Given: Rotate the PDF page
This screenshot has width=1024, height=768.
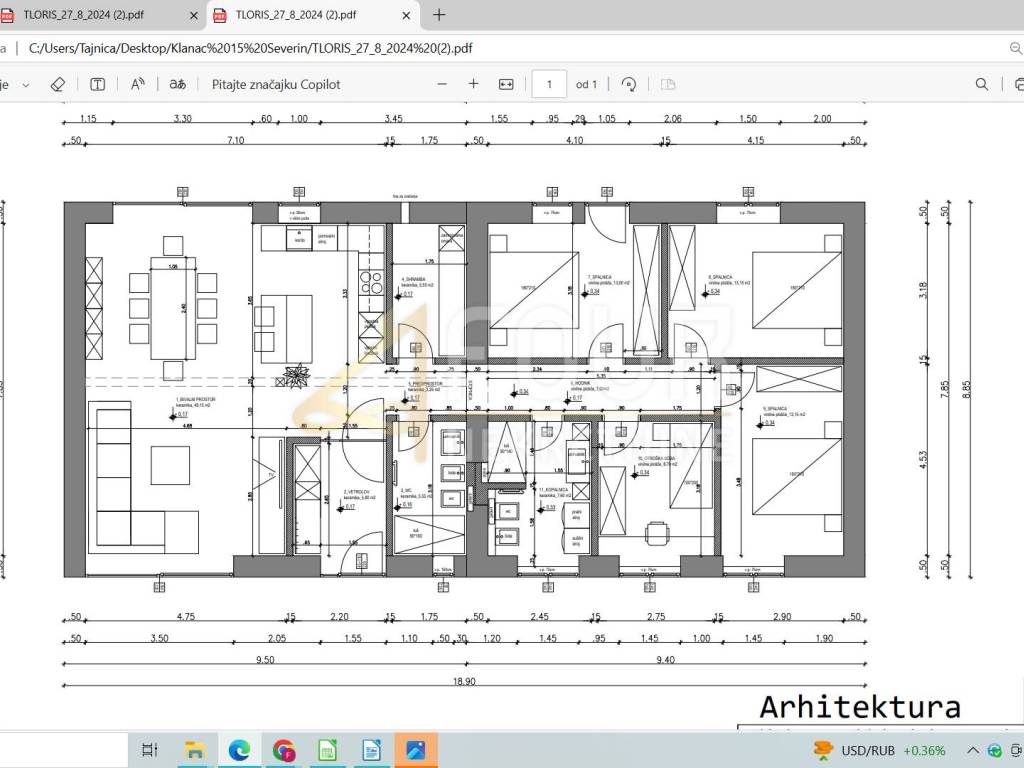Looking at the screenshot, I should [629, 84].
